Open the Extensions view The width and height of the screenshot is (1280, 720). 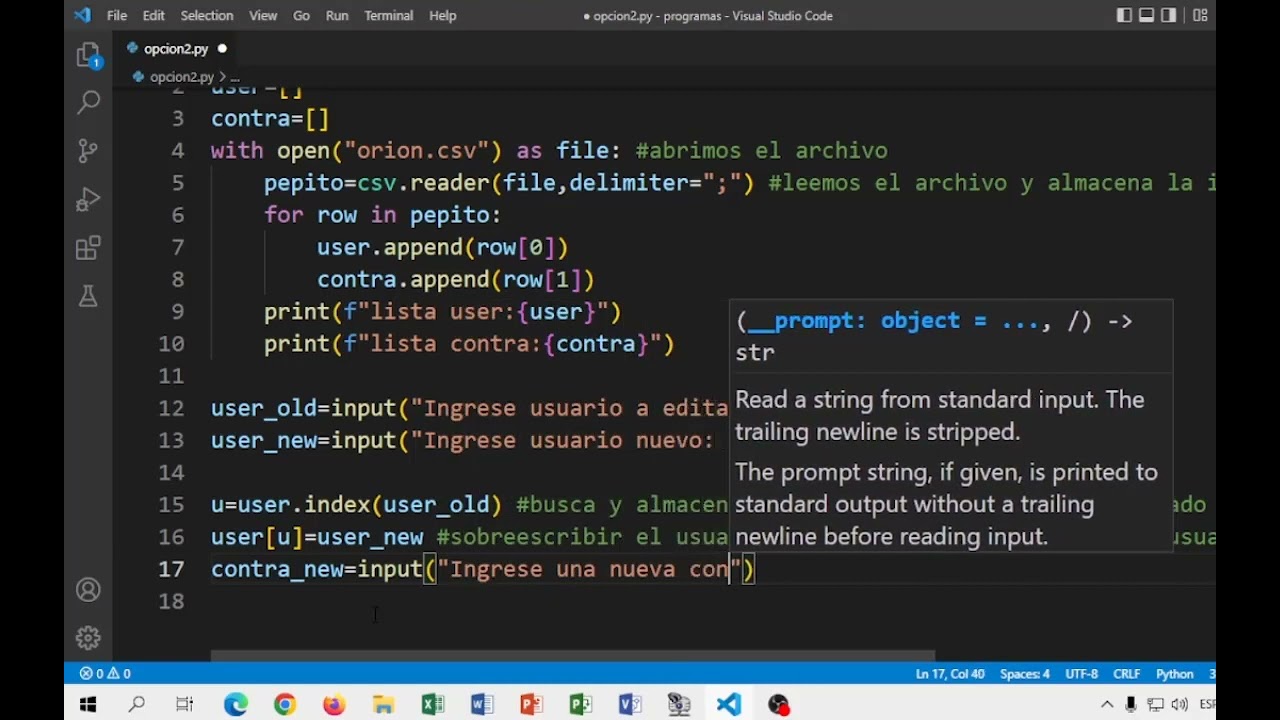[89, 247]
